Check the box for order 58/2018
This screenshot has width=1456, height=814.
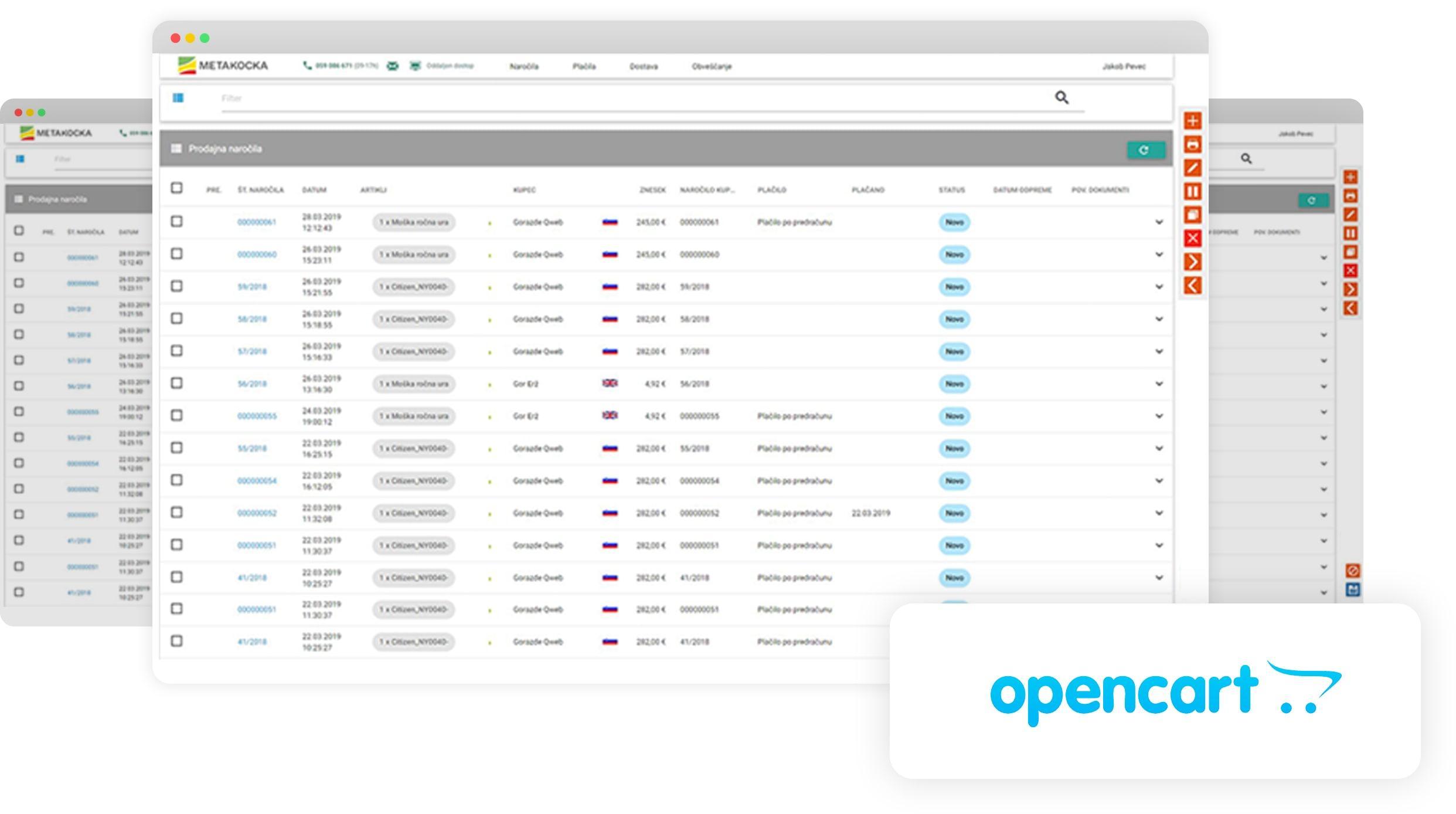click(176, 318)
